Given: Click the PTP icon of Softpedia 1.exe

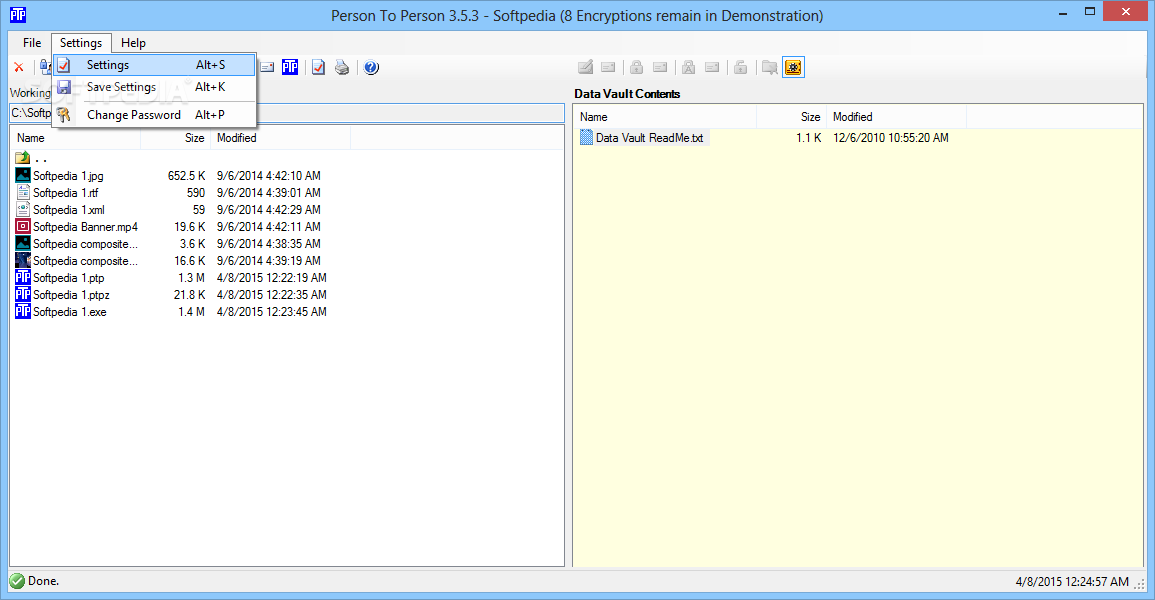Looking at the screenshot, I should click(x=23, y=311).
